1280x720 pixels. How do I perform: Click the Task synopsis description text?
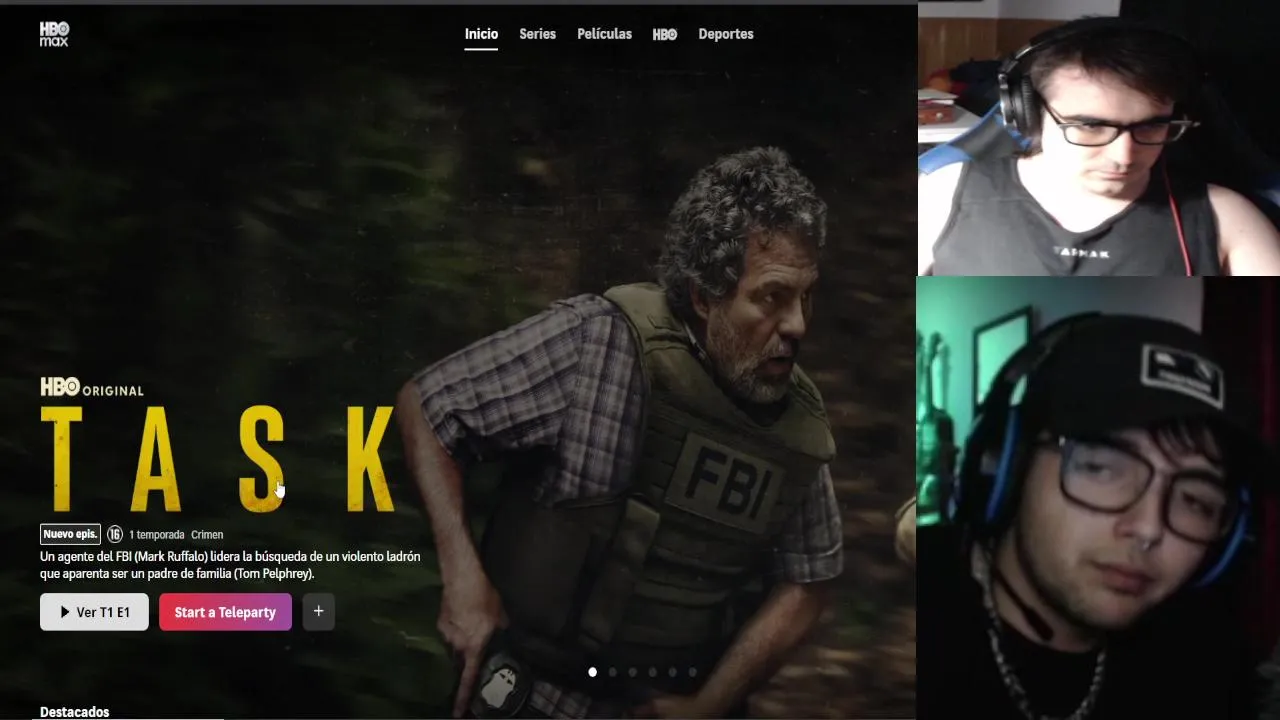coord(230,565)
